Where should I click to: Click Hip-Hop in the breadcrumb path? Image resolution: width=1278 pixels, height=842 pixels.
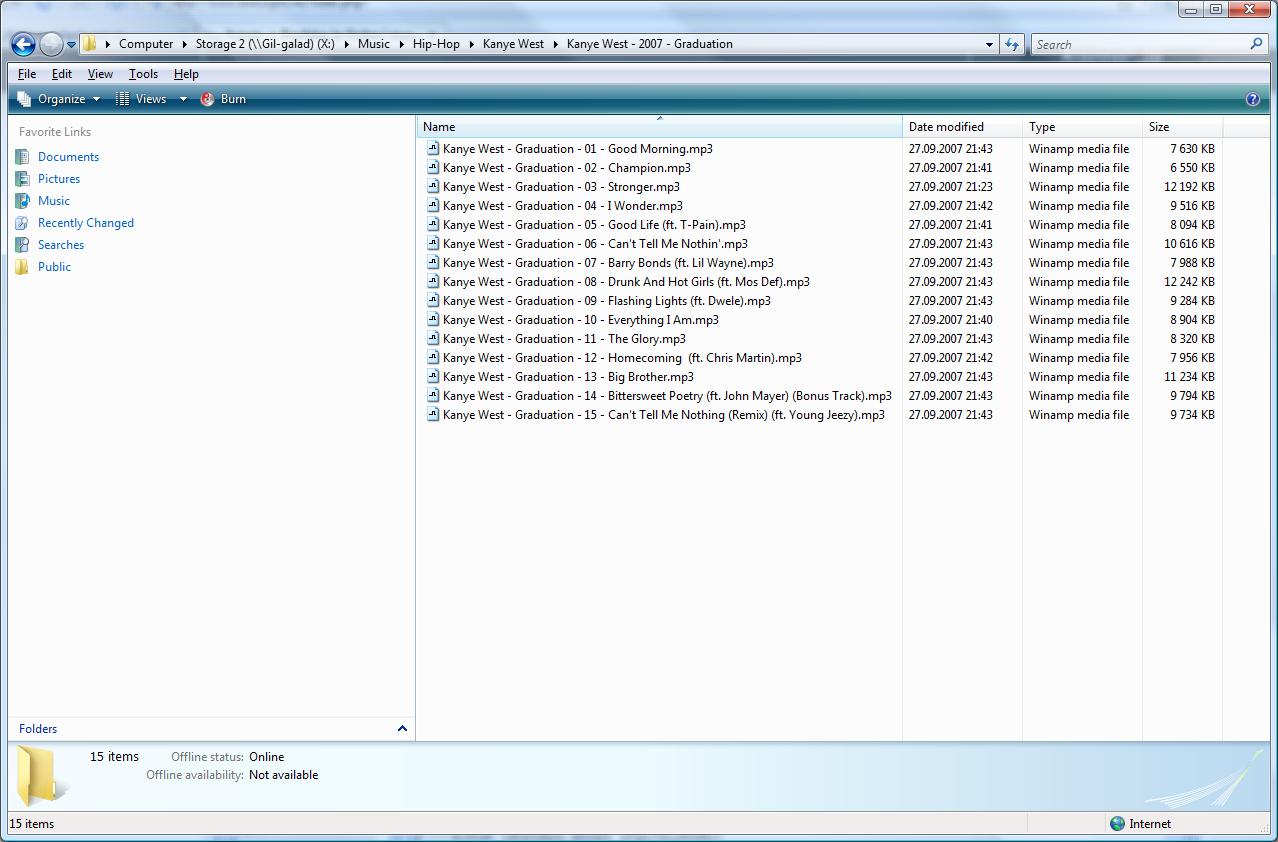(x=436, y=44)
